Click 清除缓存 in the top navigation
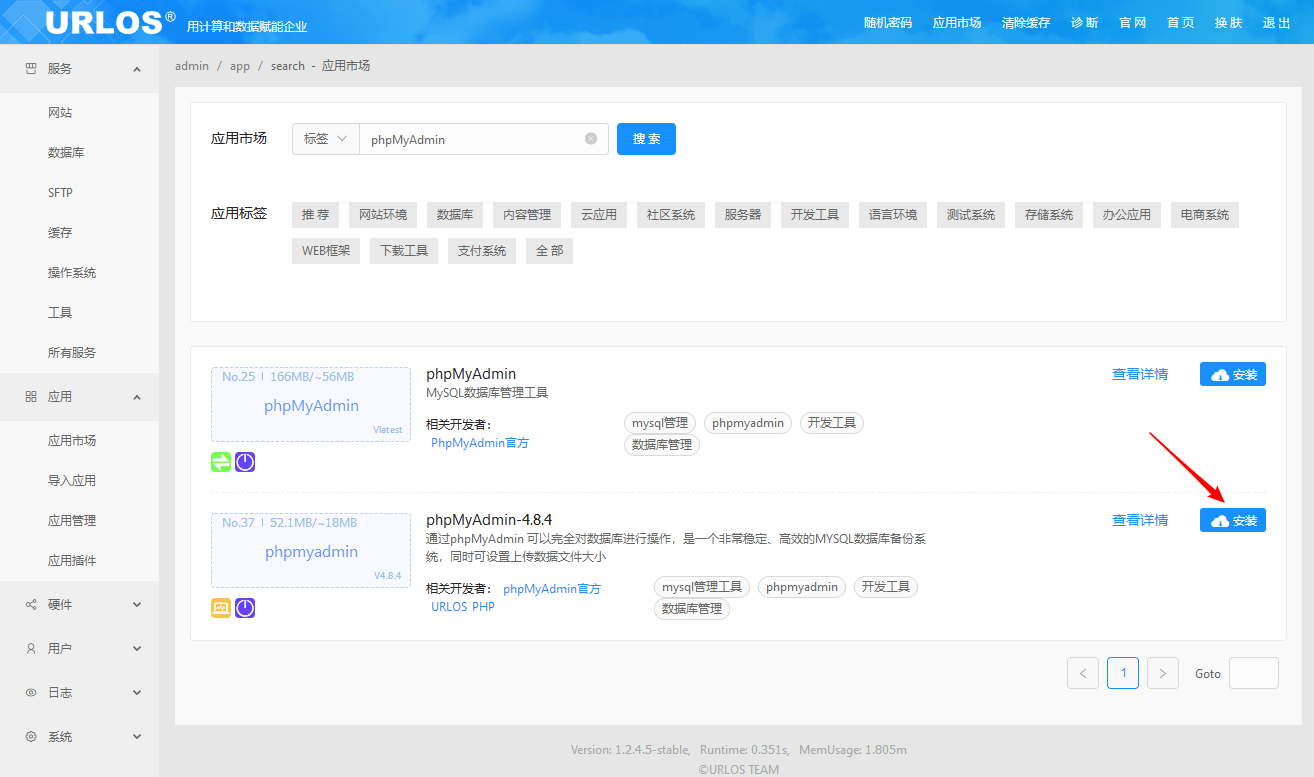 click(1026, 23)
